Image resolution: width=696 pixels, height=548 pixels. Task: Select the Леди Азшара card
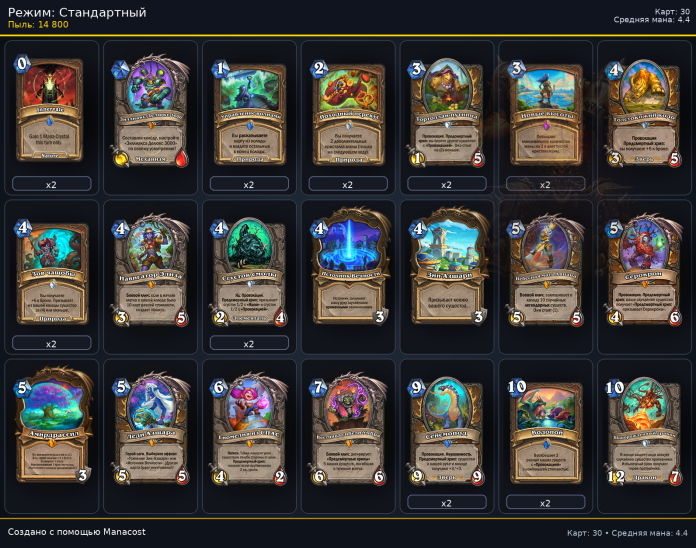150,429
